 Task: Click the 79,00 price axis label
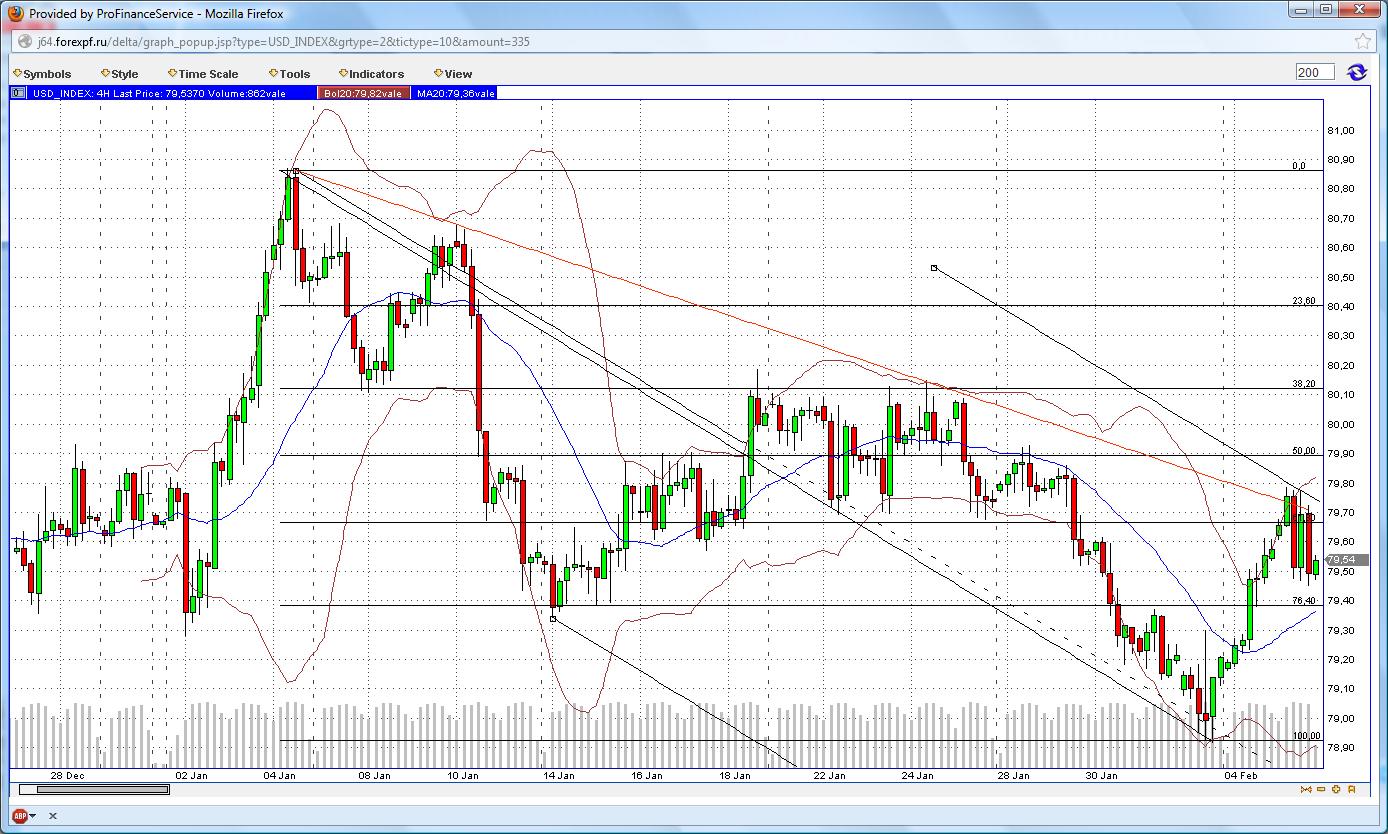tap(1341, 719)
